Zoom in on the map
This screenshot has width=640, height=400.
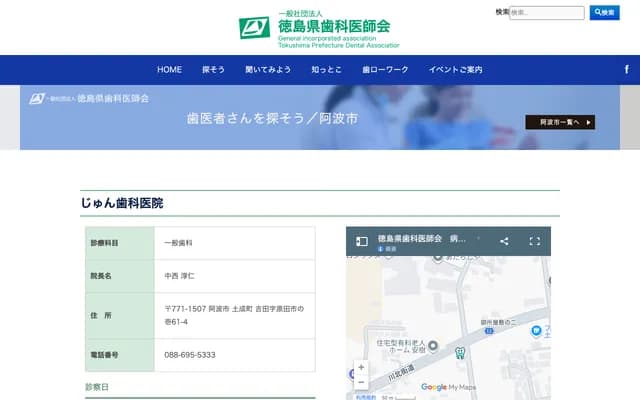(361, 367)
